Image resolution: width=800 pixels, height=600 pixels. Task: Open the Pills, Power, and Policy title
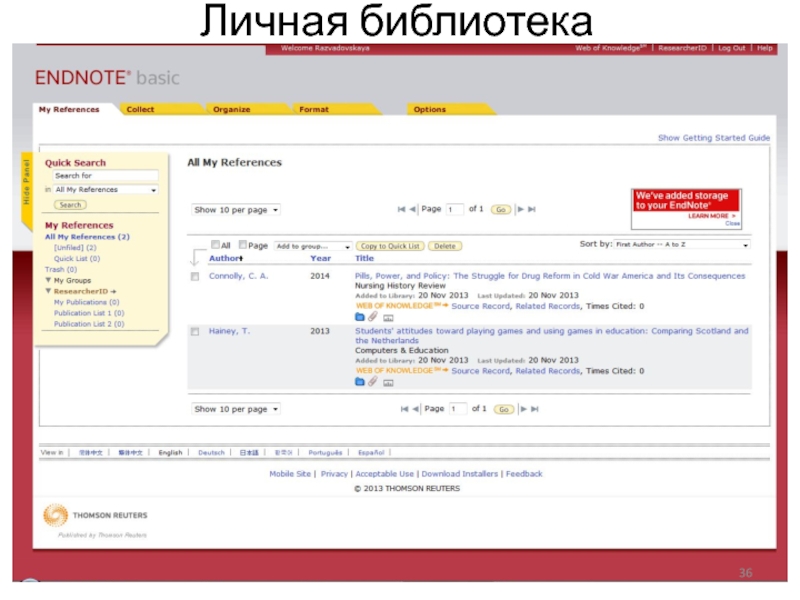550,276
